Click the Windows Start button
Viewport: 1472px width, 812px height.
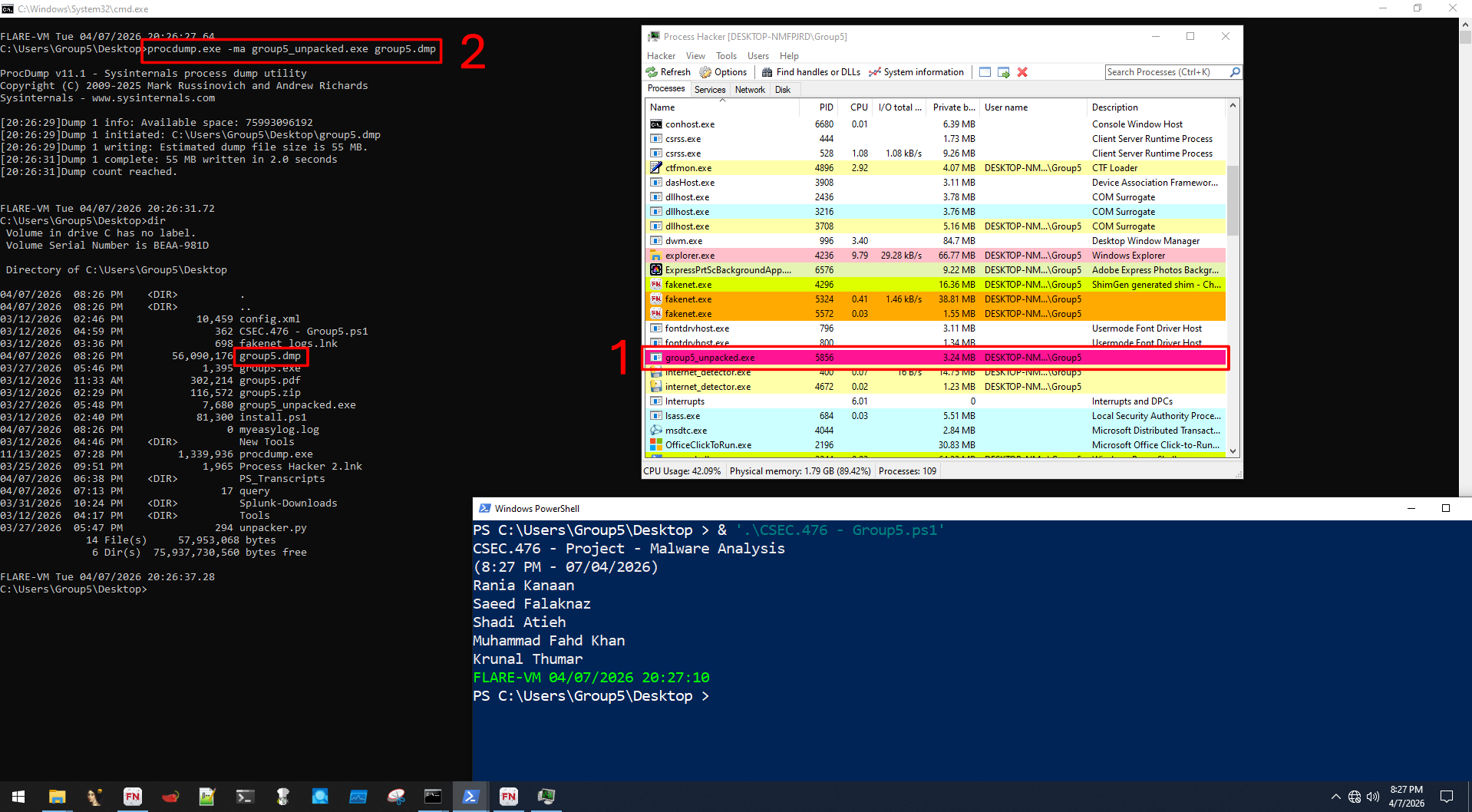coord(17,797)
